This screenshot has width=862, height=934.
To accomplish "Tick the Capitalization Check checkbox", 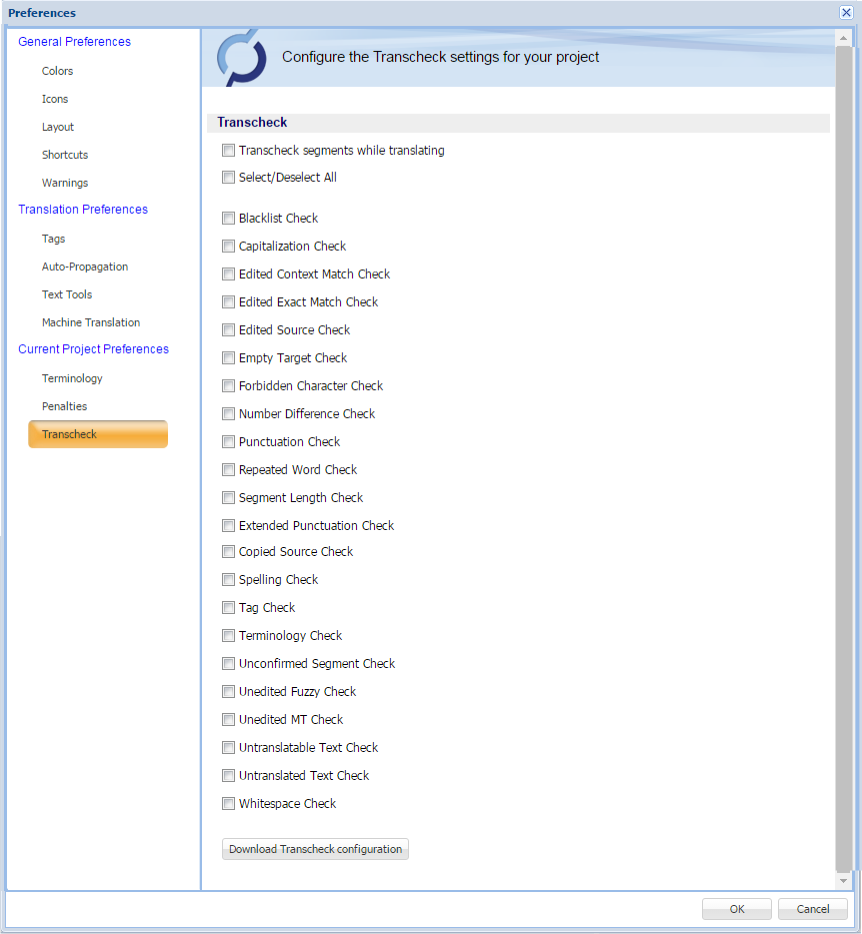I will [228, 246].
